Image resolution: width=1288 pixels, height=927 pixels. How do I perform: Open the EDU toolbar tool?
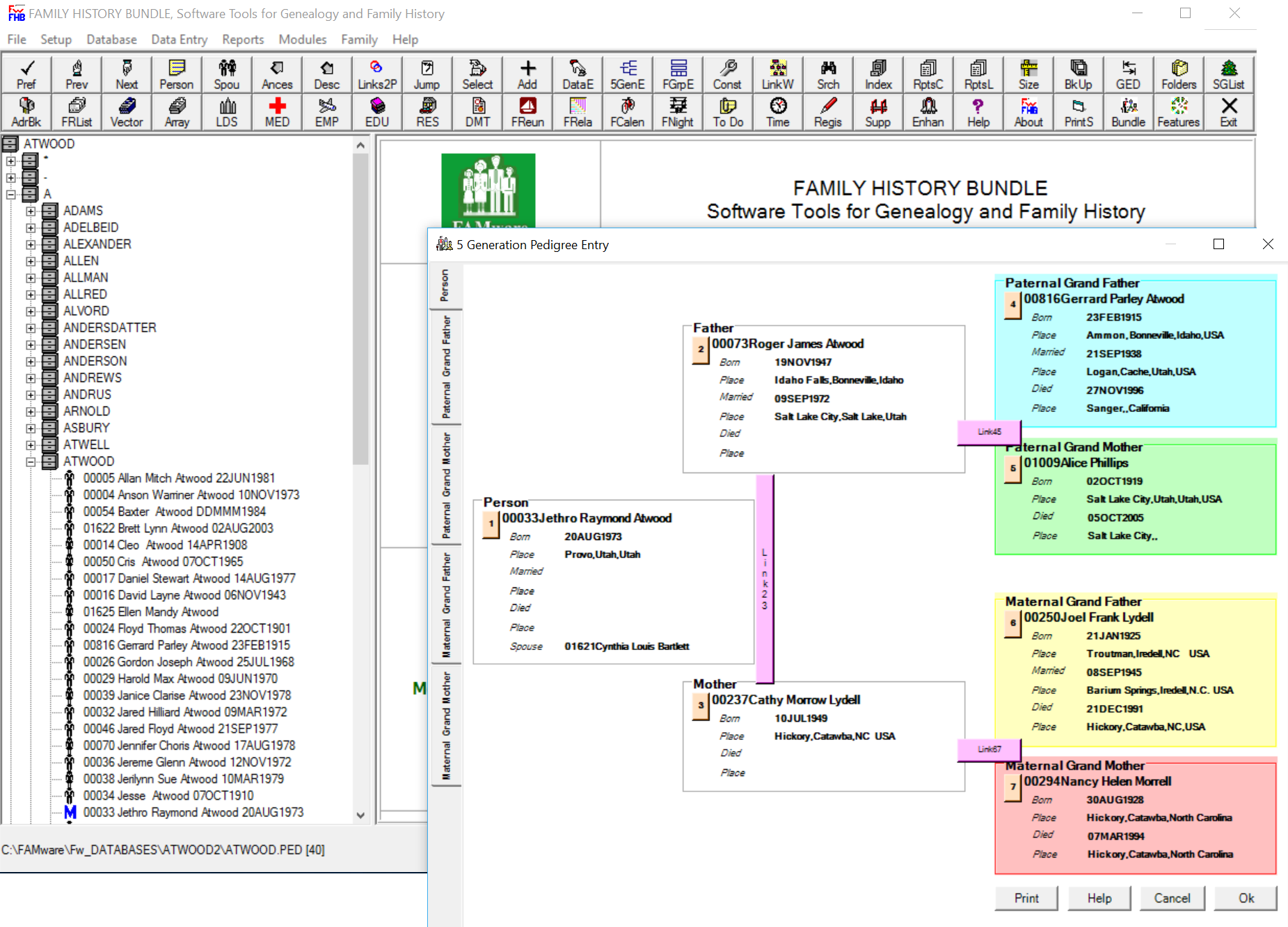click(377, 112)
